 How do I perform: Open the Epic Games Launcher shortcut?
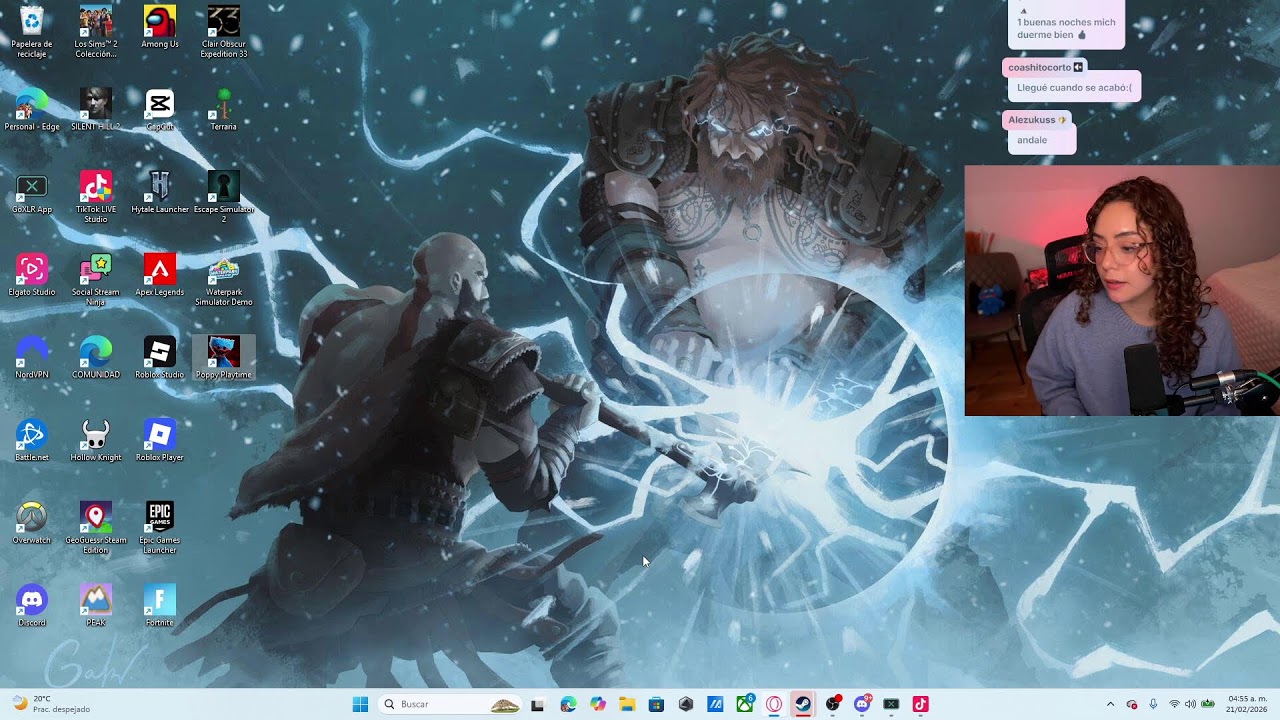(160, 528)
